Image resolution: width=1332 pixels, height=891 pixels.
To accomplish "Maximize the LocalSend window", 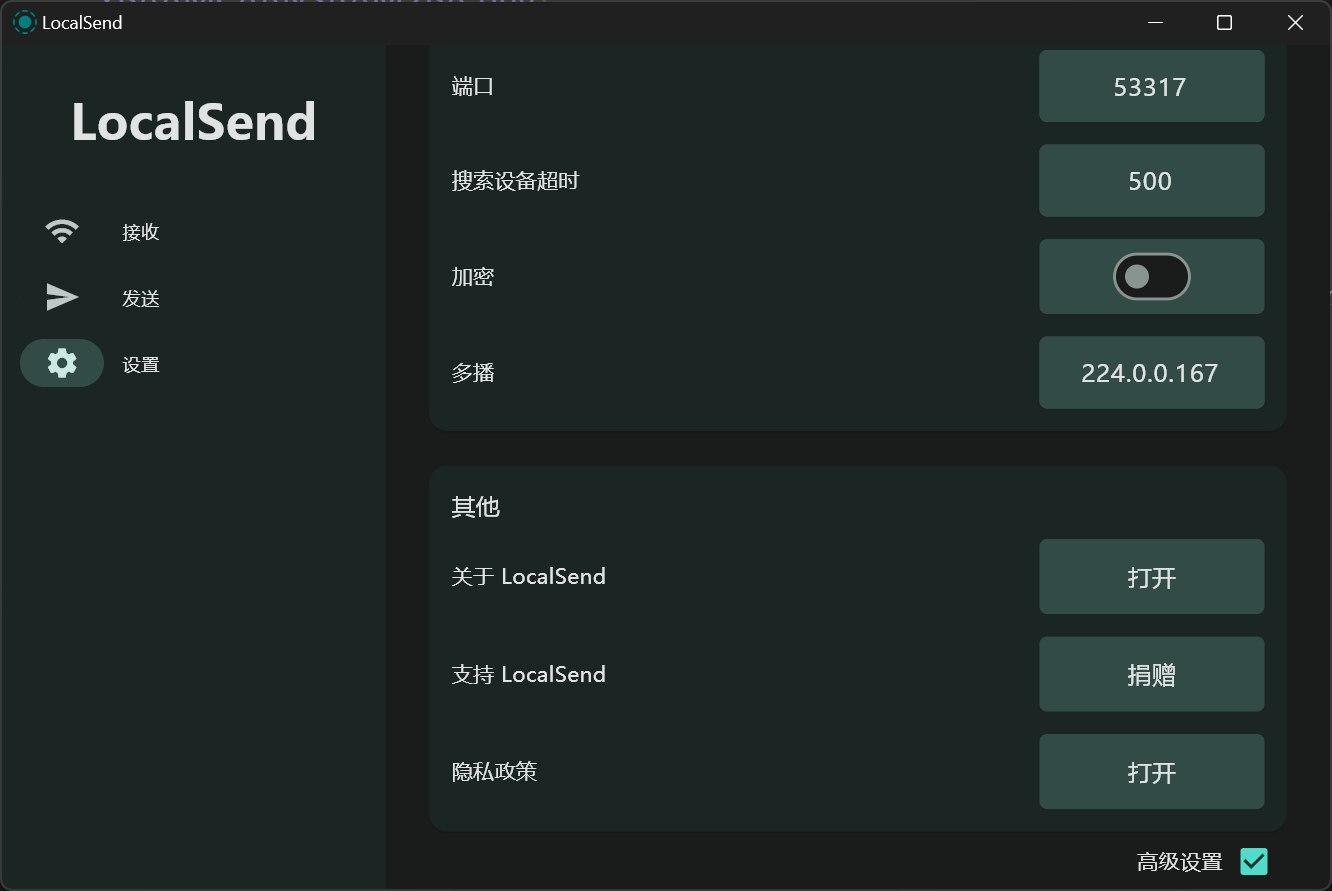I will click(x=1224, y=23).
